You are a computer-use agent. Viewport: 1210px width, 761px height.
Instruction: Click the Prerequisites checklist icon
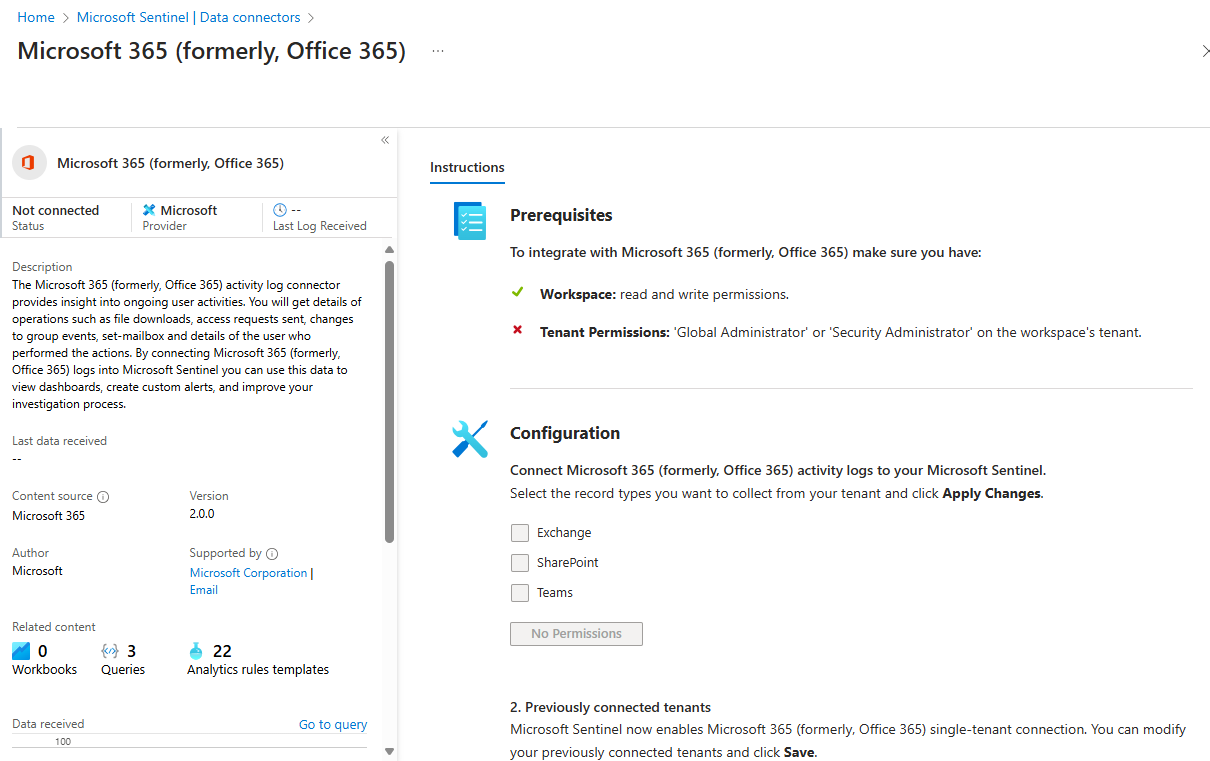[x=469, y=221]
